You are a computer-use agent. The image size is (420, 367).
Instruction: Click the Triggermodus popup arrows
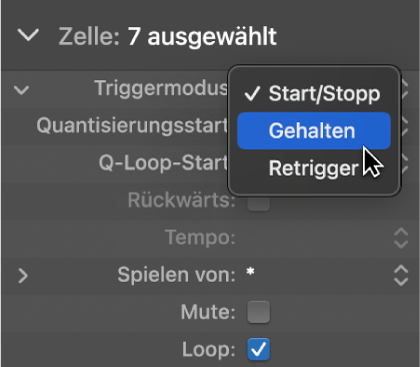(405, 89)
